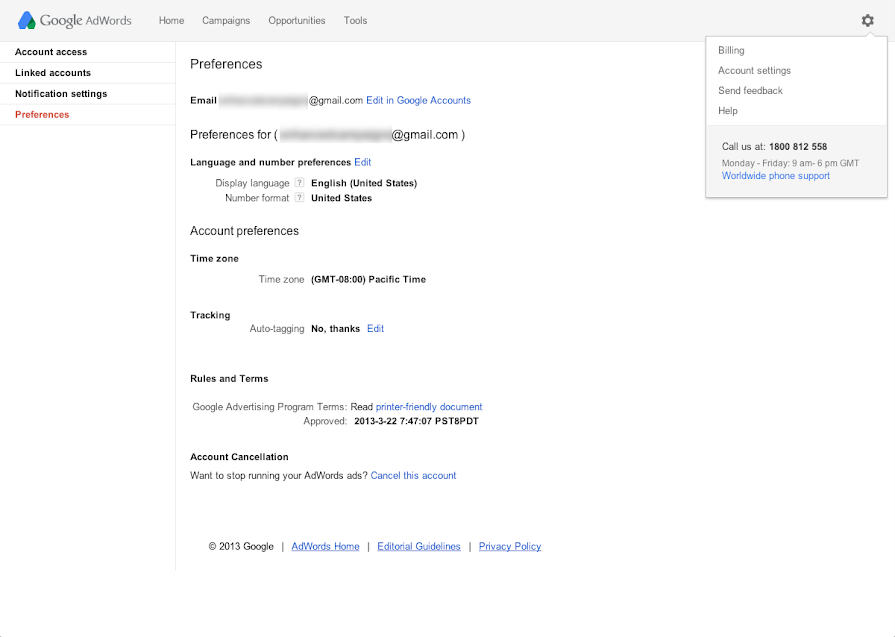Image resolution: width=895 pixels, height=637 pixels.
Task: Choose Account settings from gear dropdown
Action: click(754, 71)
